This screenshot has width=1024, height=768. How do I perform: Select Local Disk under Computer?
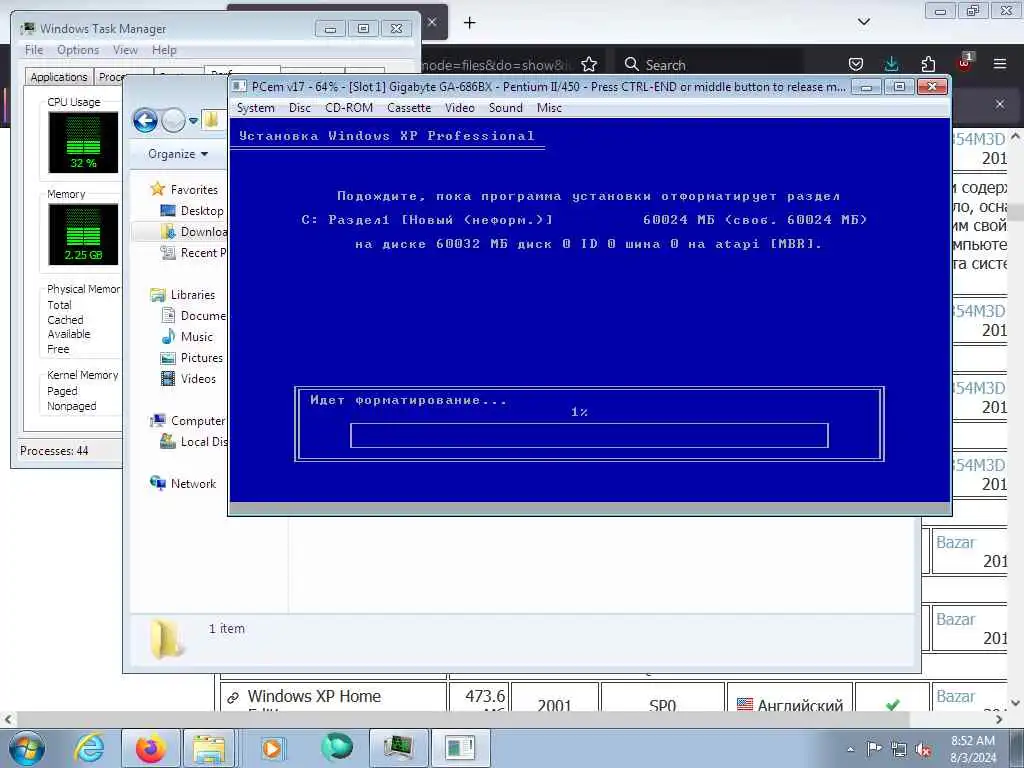click(204, 442)
